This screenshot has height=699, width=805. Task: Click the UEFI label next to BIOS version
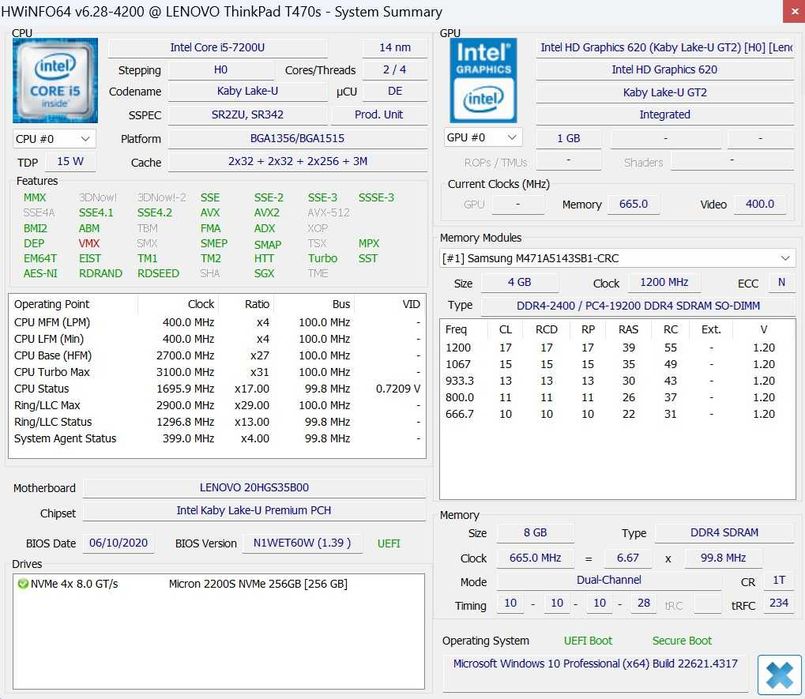tap(389, 543)
